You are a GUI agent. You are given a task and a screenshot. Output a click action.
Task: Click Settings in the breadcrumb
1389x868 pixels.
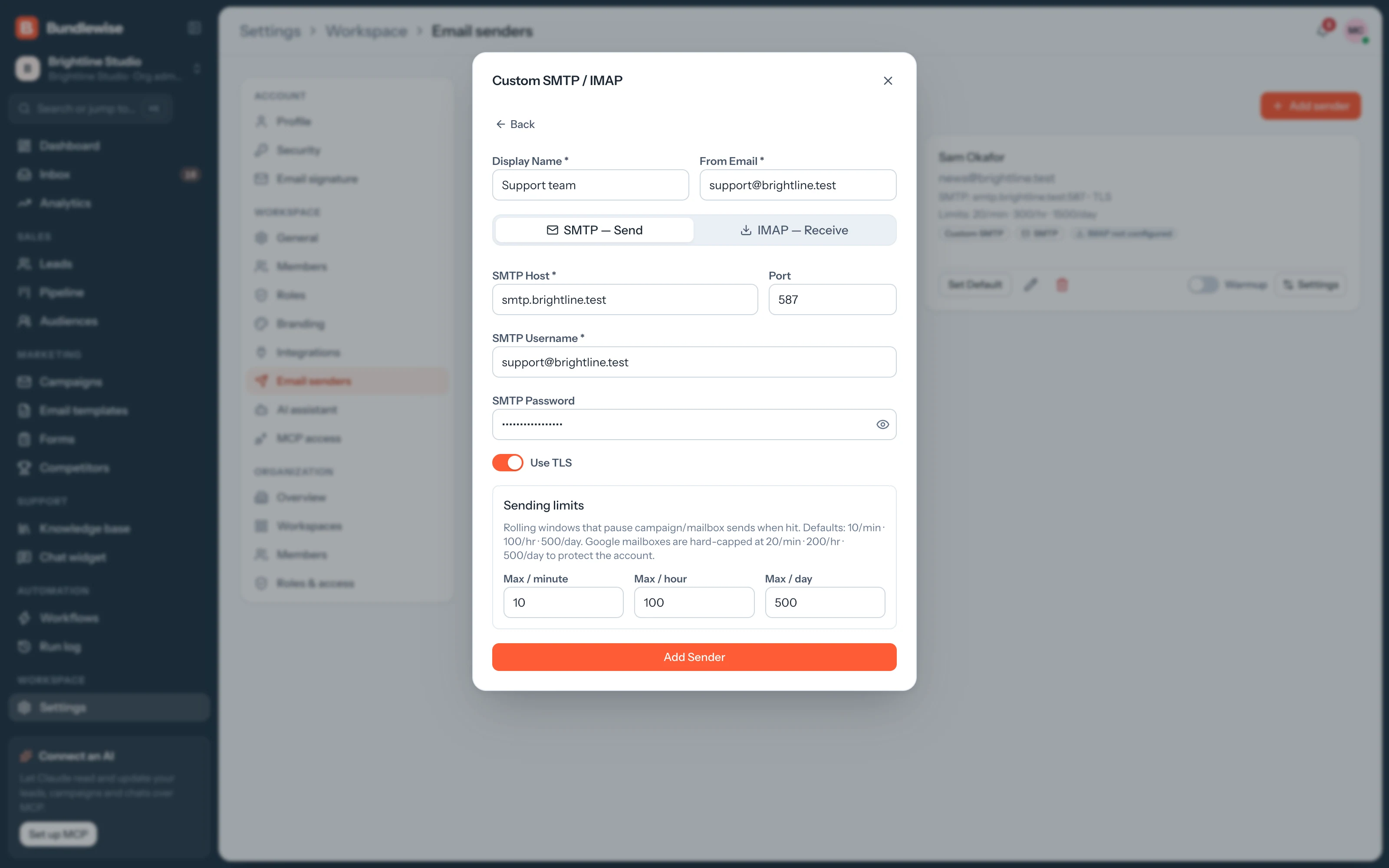(x=270, y=31)
